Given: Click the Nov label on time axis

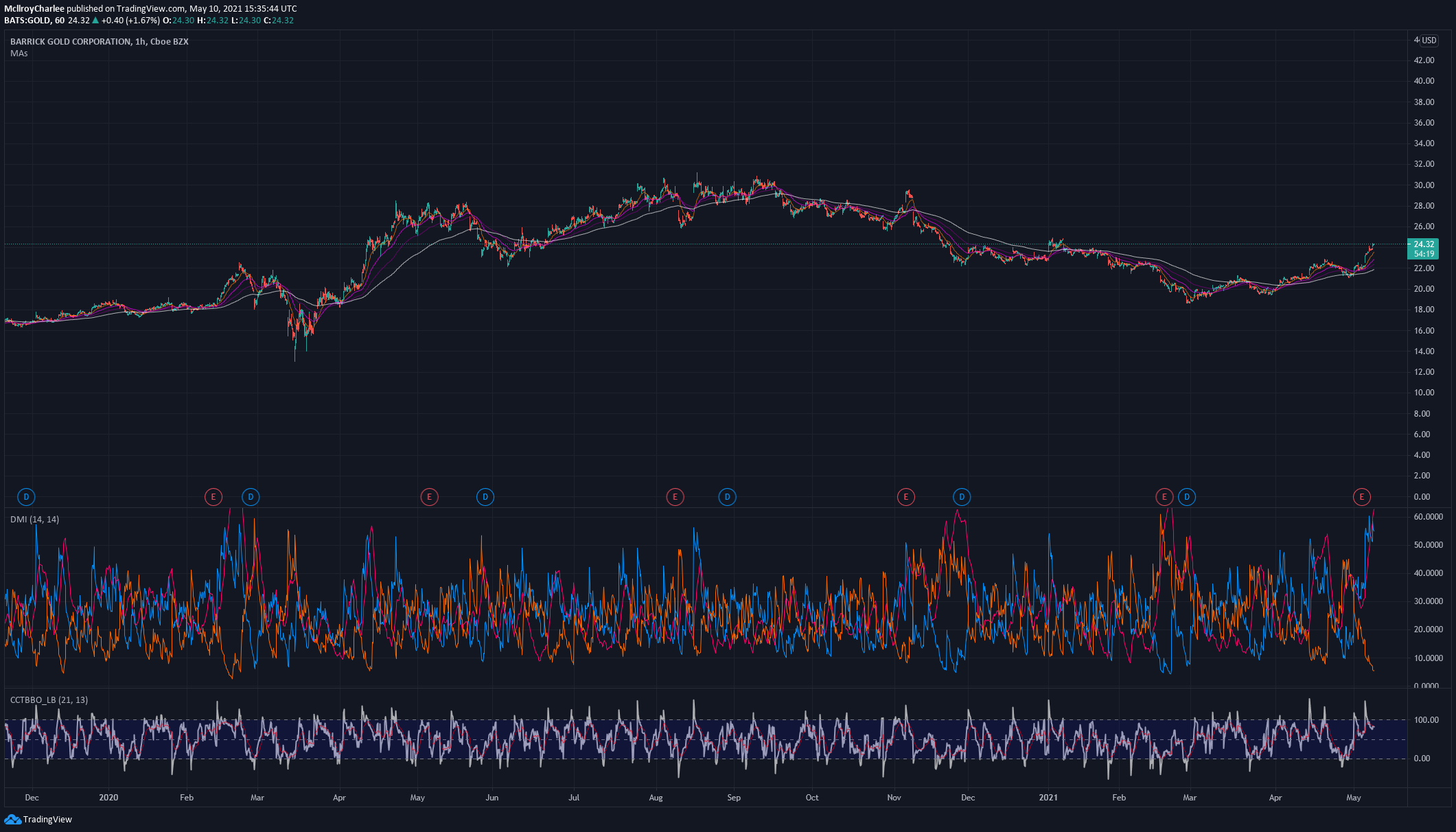Looking at the screenshot, I should [894, 798].
